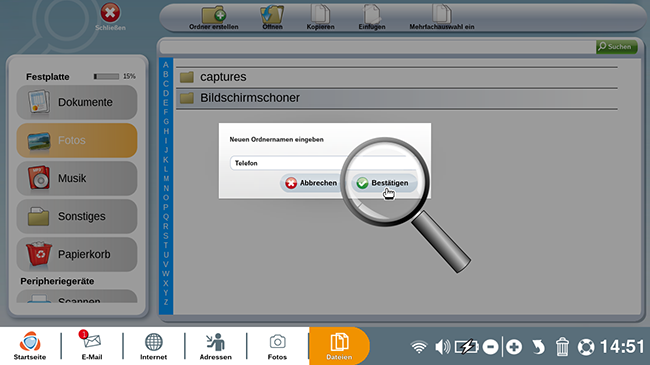Jump to letter M in the alphabet index

pyautogui.click(x=166, y=179)
